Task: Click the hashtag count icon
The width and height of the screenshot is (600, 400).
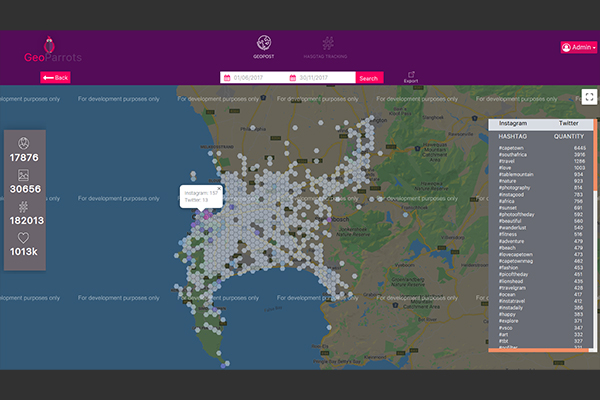Action: 23,206
